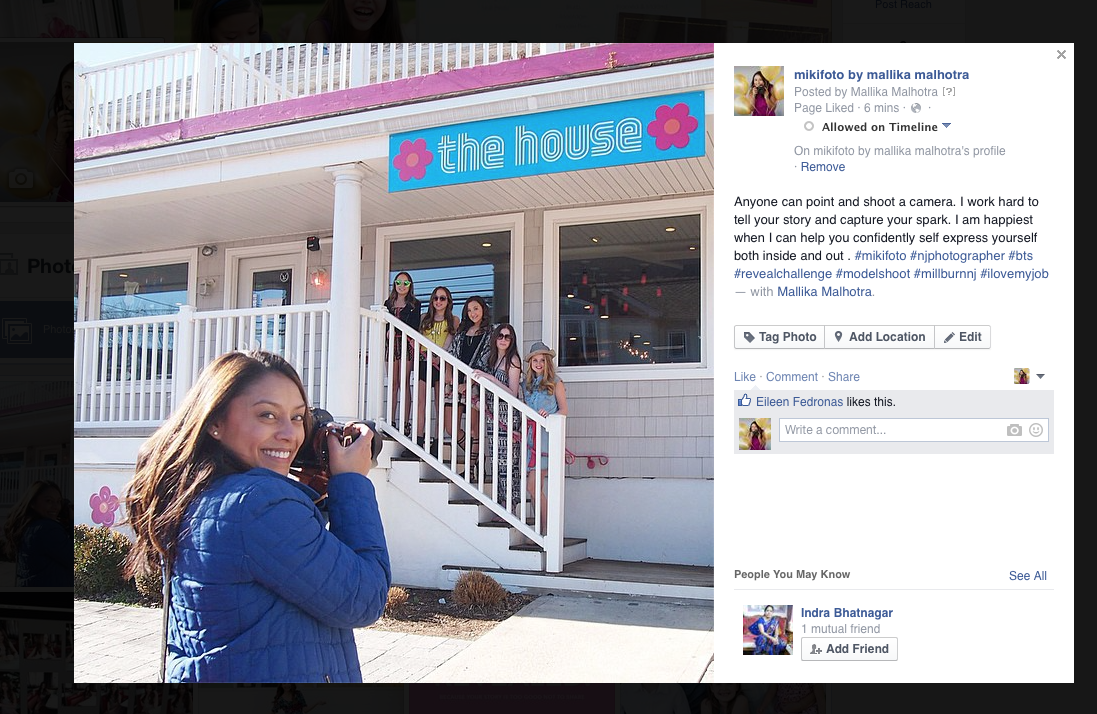Click the Comment link under the post
This screenshot has width=1097, height=714.
coord(791,376)
